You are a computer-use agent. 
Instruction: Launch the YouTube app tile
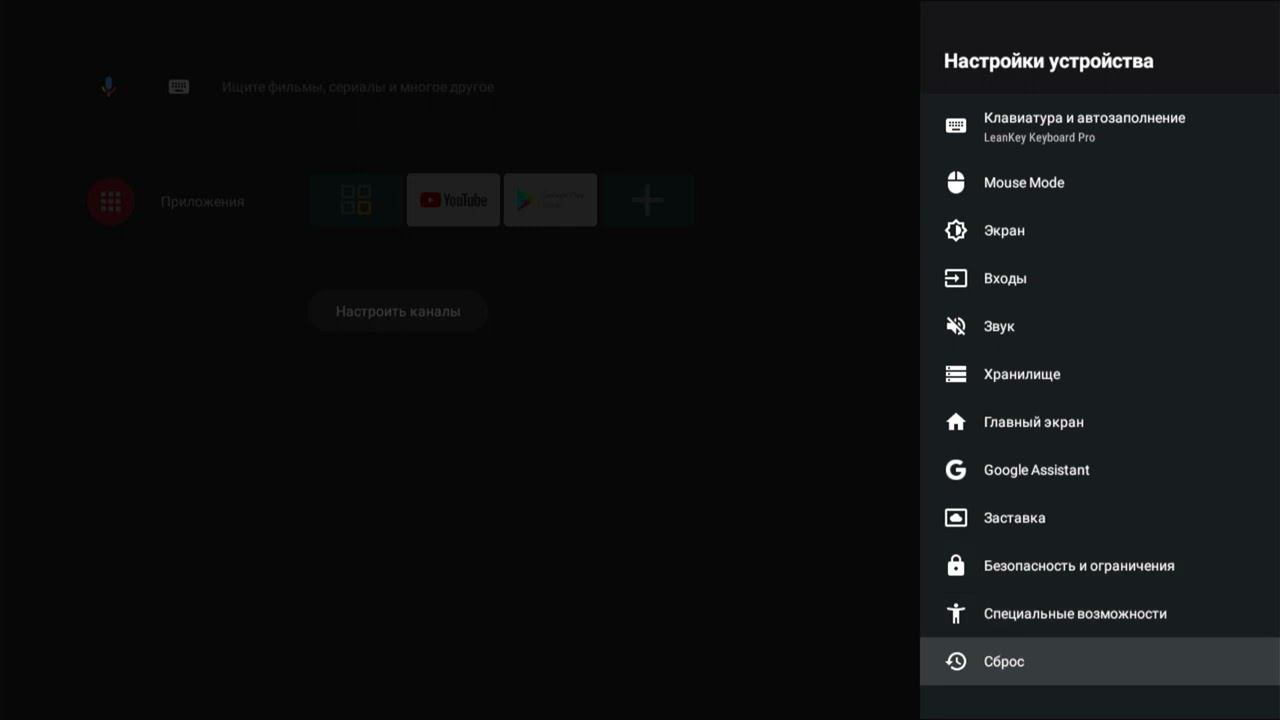(453, 200)
